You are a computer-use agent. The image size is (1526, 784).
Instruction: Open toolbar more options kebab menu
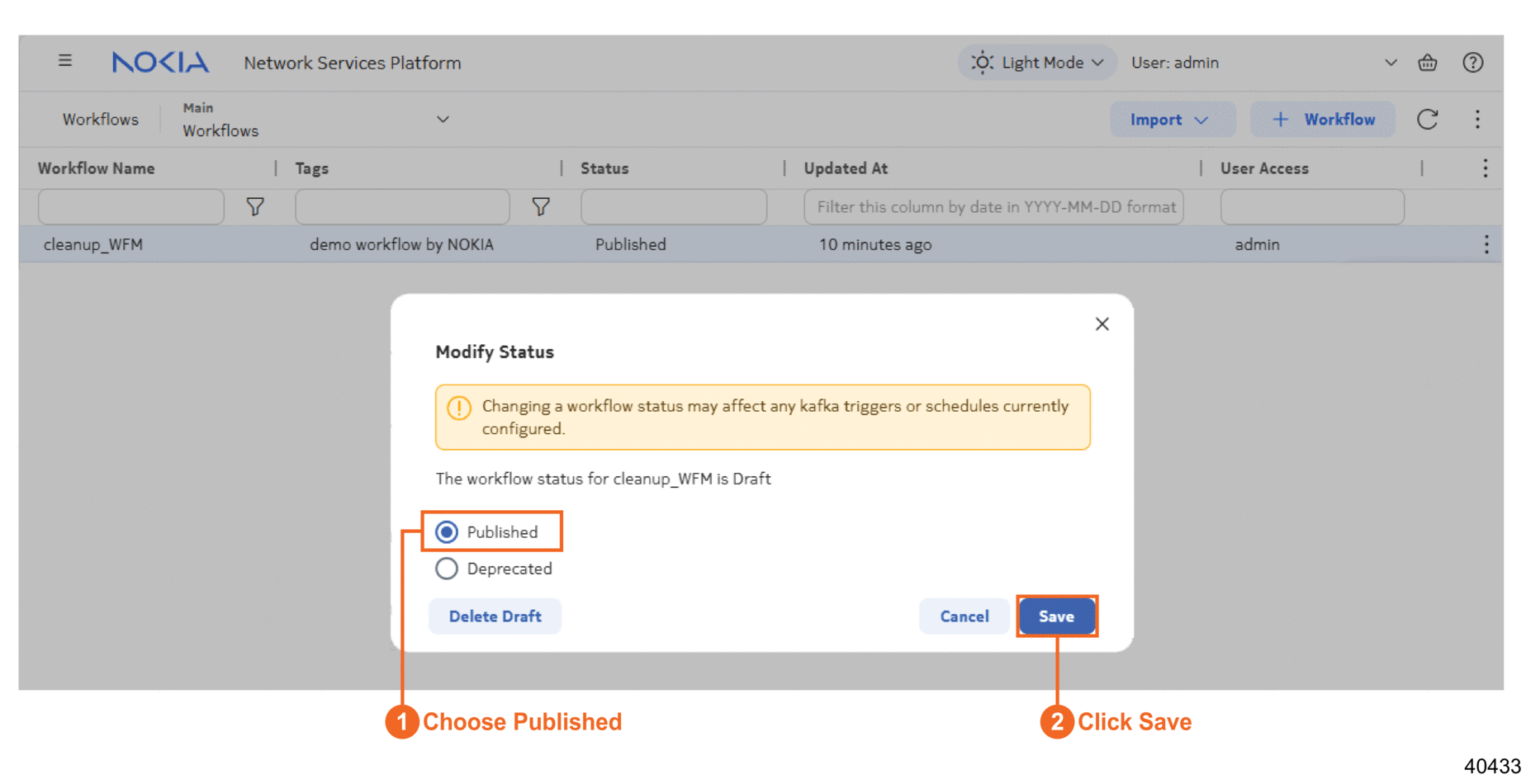coord(1477,120)
